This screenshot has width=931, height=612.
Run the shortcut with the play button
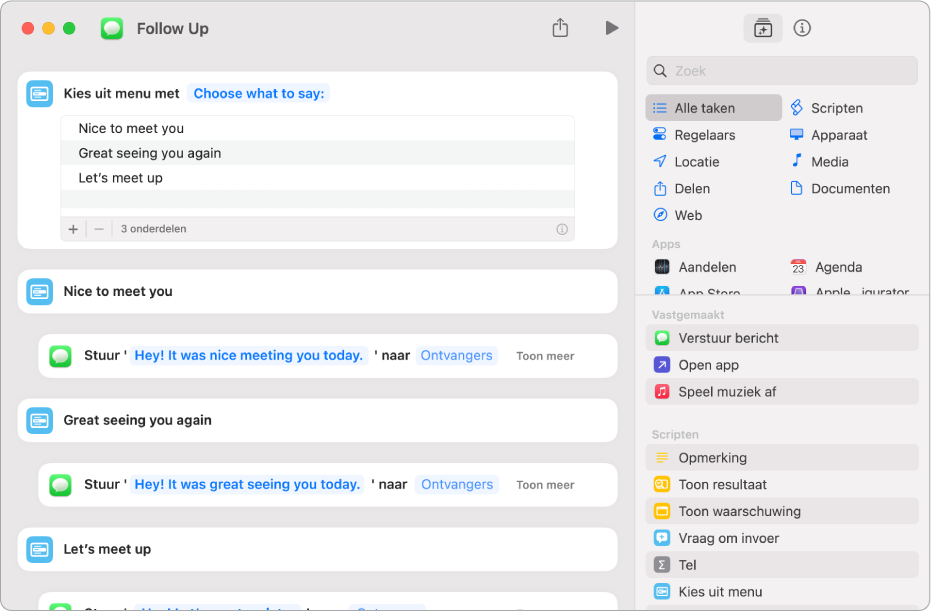612,28
